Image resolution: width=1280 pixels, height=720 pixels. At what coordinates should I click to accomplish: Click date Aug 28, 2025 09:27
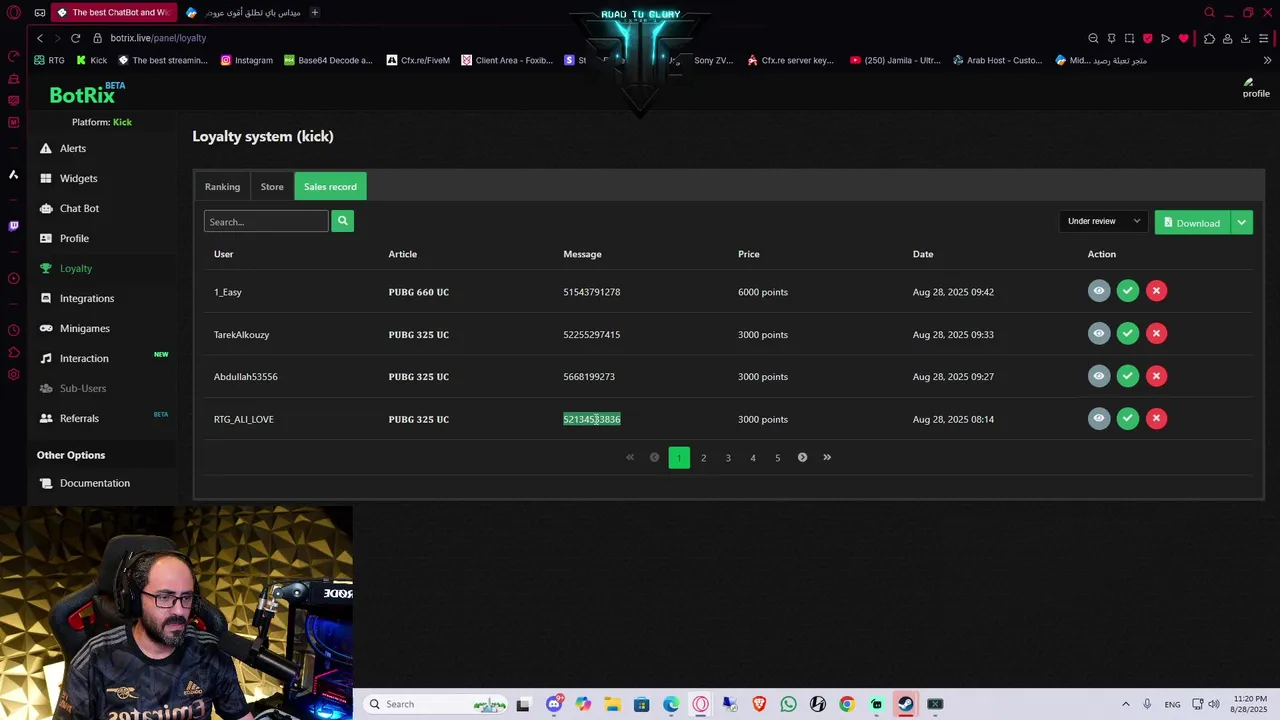coord(953,377)
